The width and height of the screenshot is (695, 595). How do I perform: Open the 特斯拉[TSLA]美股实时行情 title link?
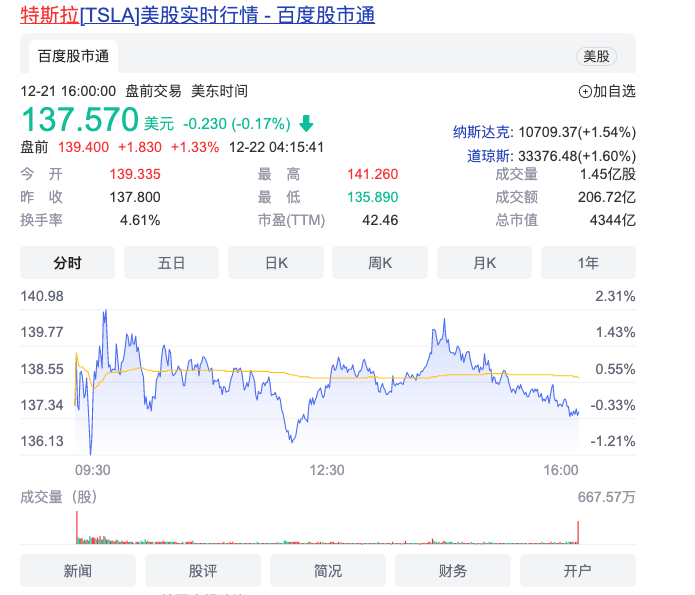[x=198, y=15]
